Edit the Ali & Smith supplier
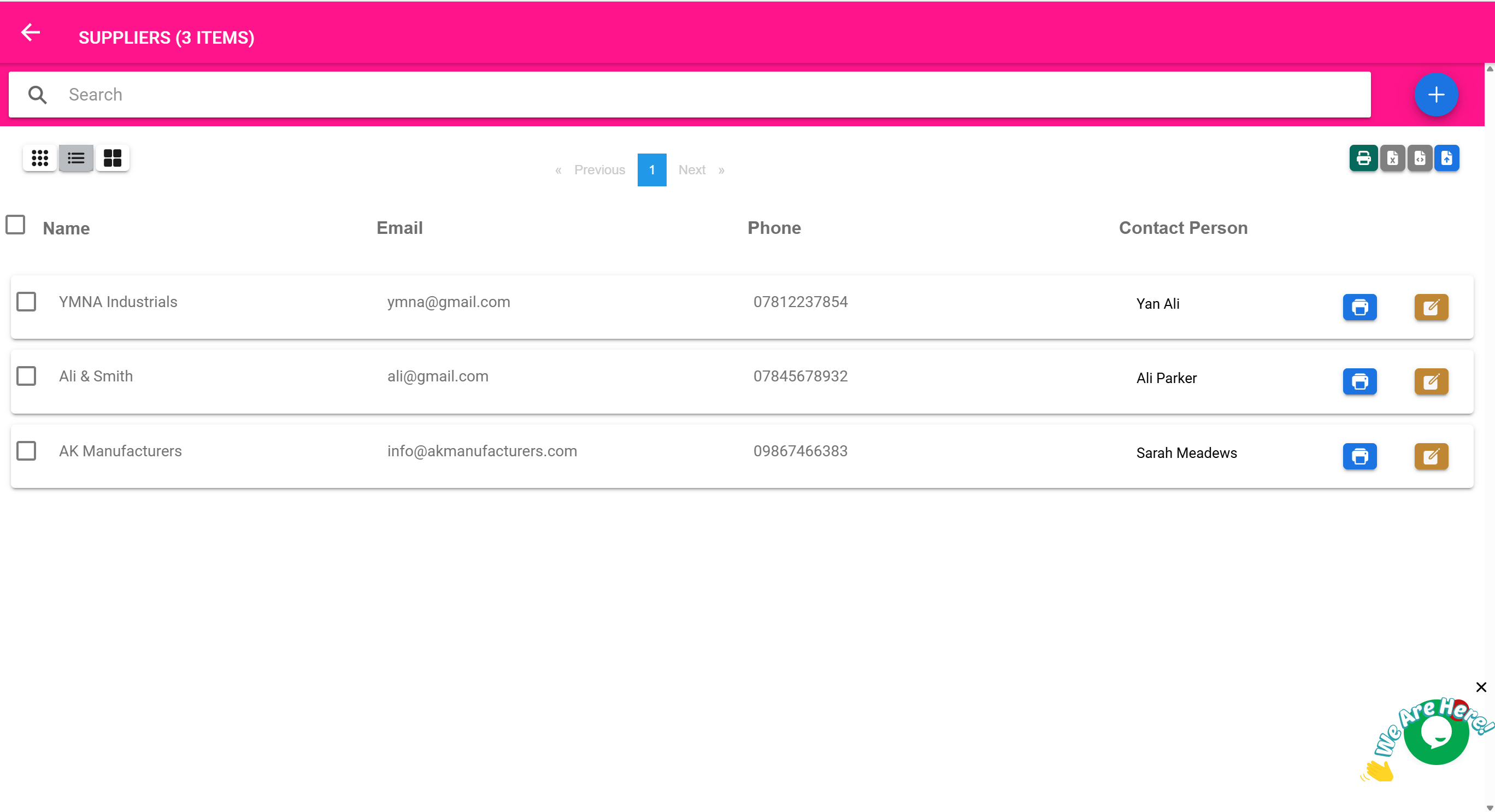Screen dimensions: 1495x812 click(x=1431, y=381)
